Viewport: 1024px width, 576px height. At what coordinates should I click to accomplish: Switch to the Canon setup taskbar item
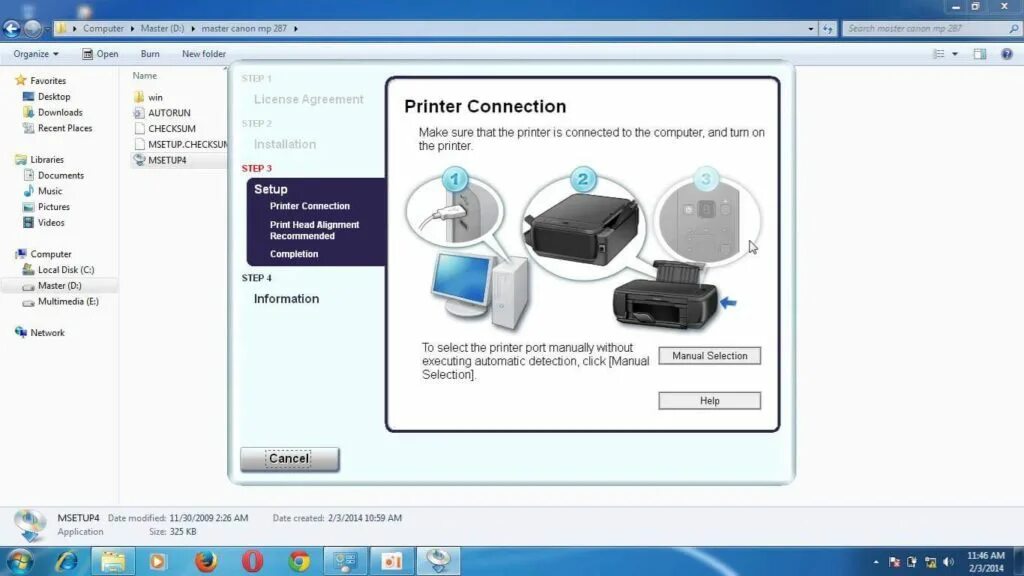pyautogui.click(x=438, y=561)
